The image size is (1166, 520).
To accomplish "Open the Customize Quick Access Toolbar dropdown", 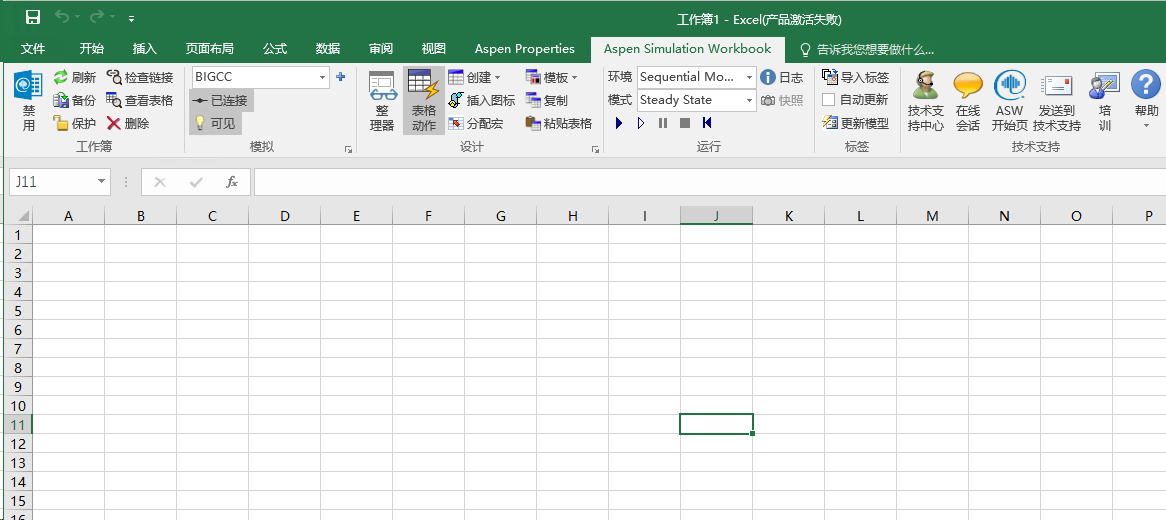I will 132,18.
